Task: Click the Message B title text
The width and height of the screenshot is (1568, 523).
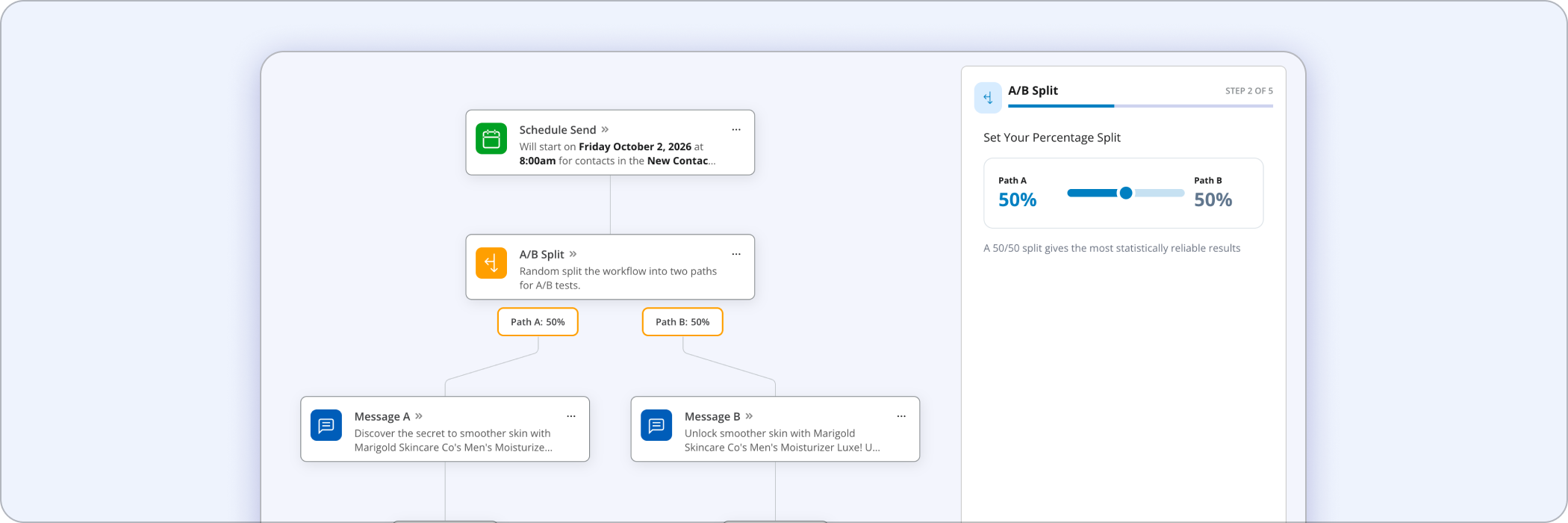Action: (x=712, y=417)
